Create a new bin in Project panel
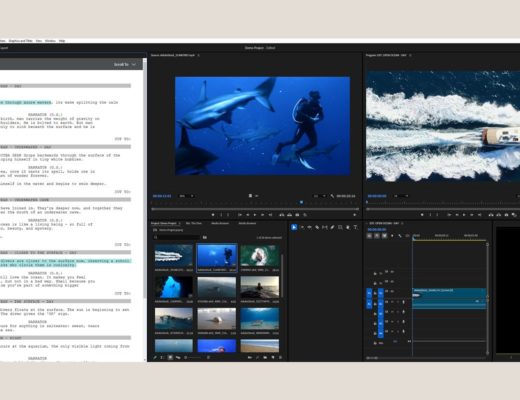This screenshot has width=520, height=400. click(265, 357)
